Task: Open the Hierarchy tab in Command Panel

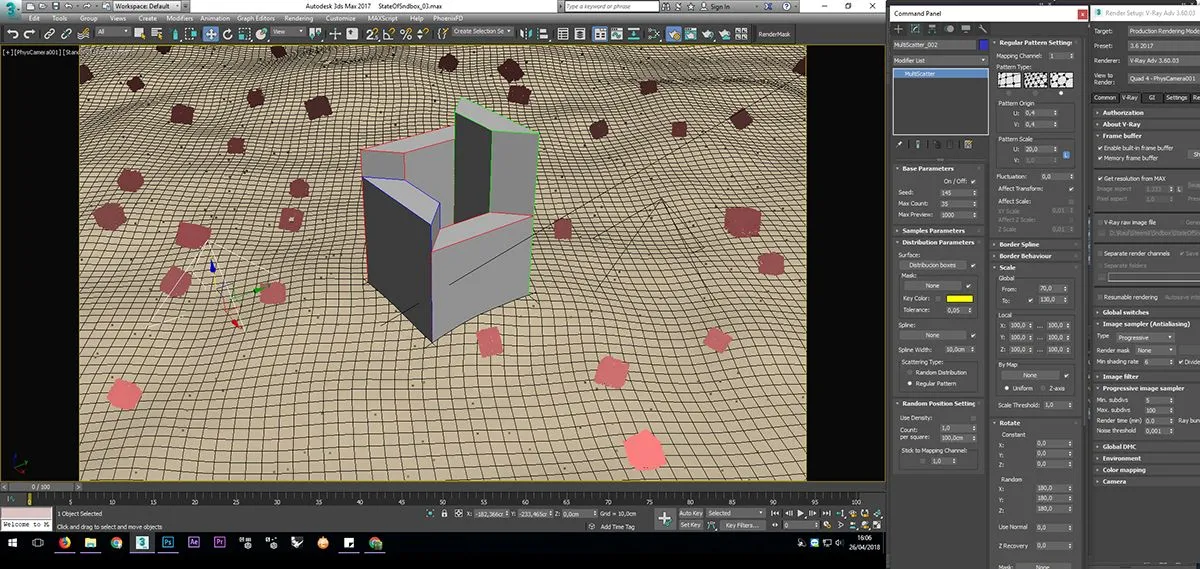Action: 933,29
